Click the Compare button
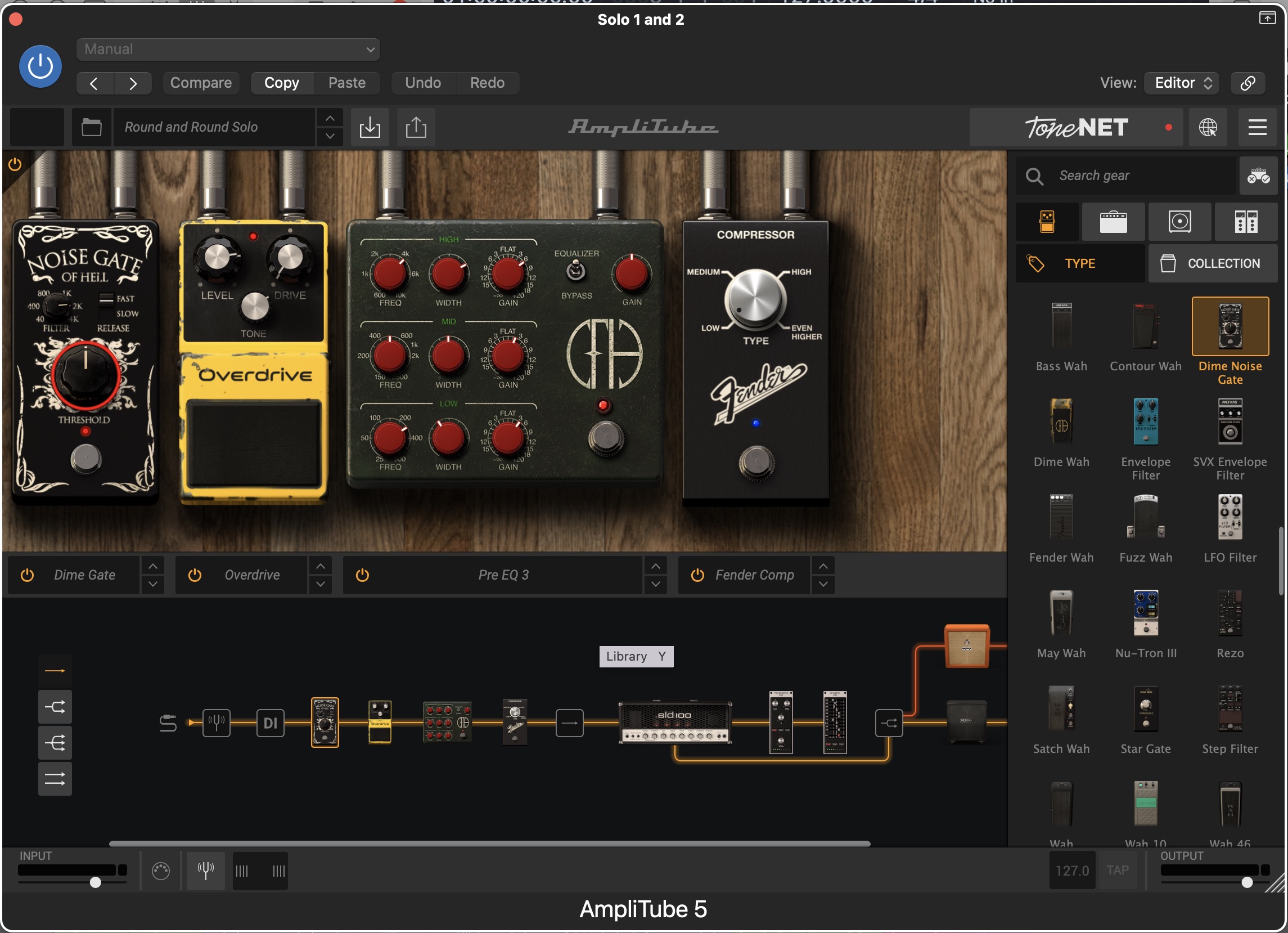This screenshot has height=933, width=1288. [201, 83]
